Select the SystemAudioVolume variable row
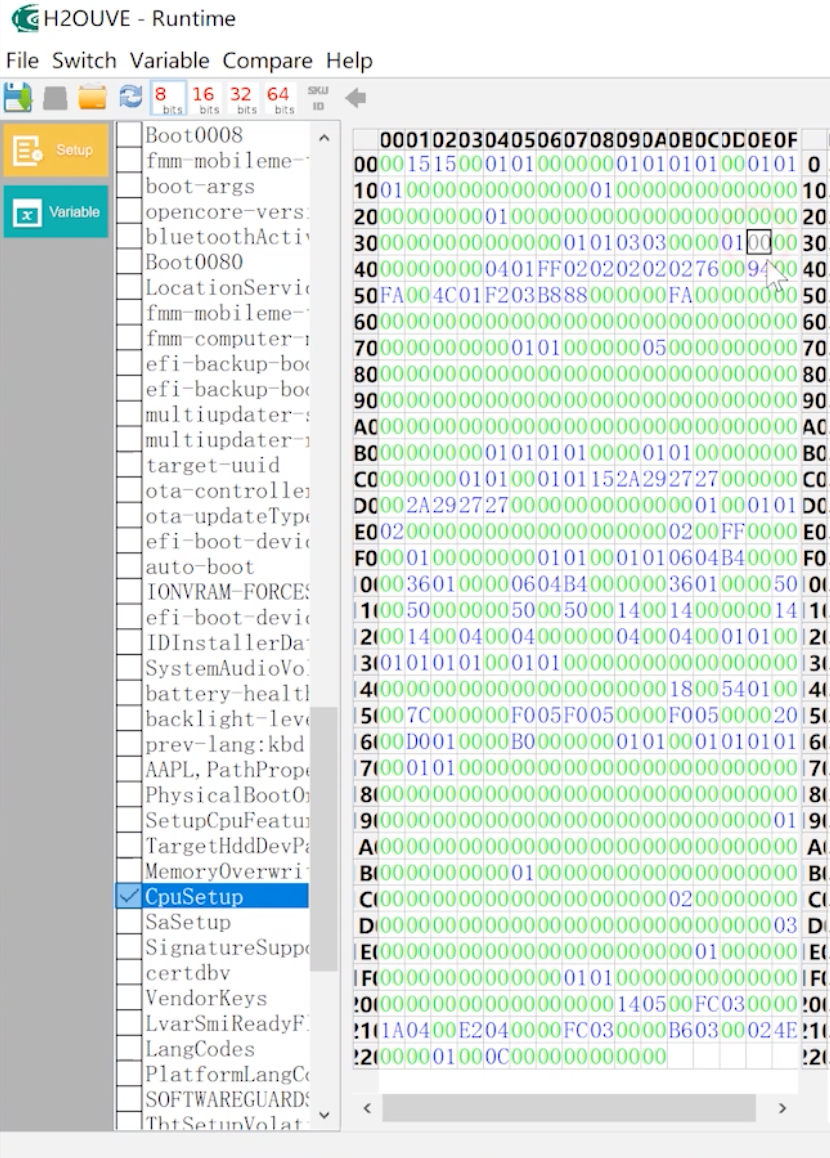830x1158 pixels. tap(226, 668)
